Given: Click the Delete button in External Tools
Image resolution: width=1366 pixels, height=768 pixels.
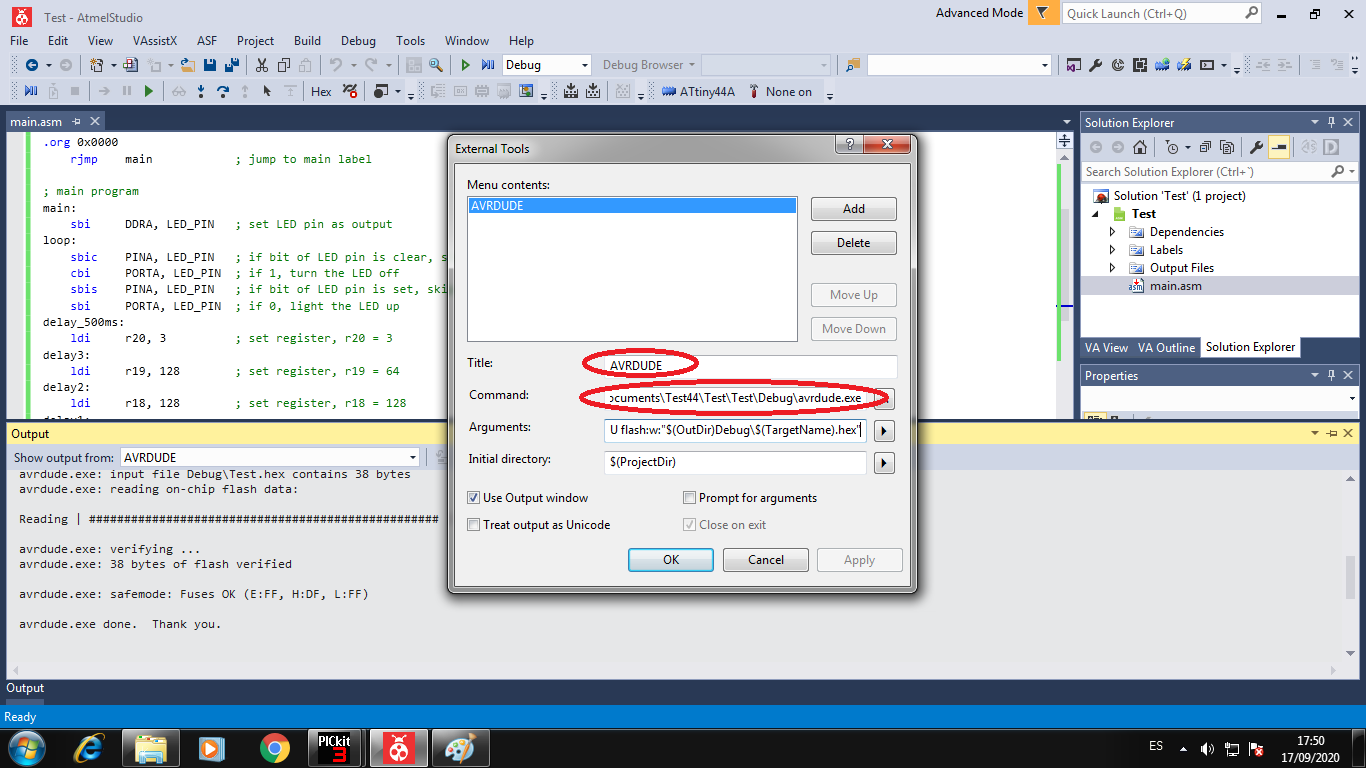Looking at the screenshot, I should tap(854, 243).
